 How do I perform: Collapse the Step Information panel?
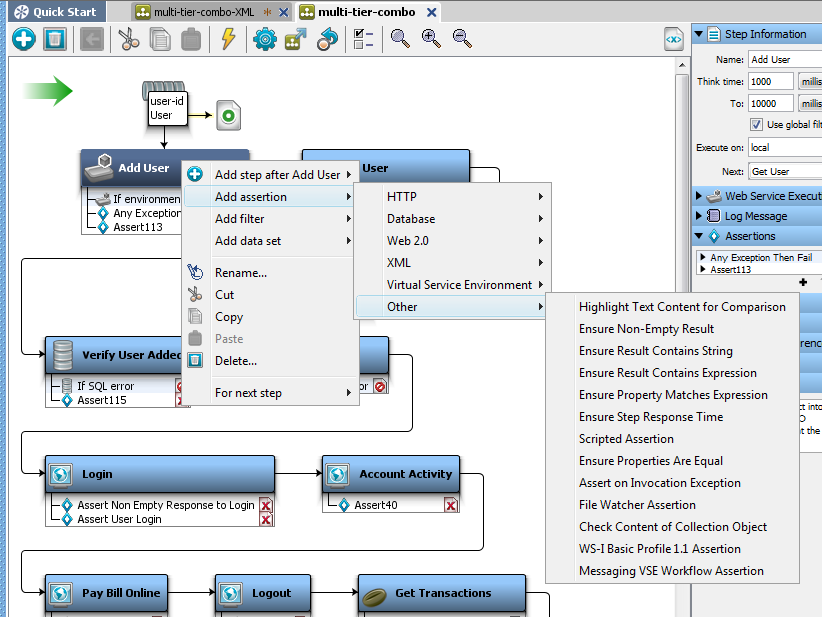coord(699,34)
